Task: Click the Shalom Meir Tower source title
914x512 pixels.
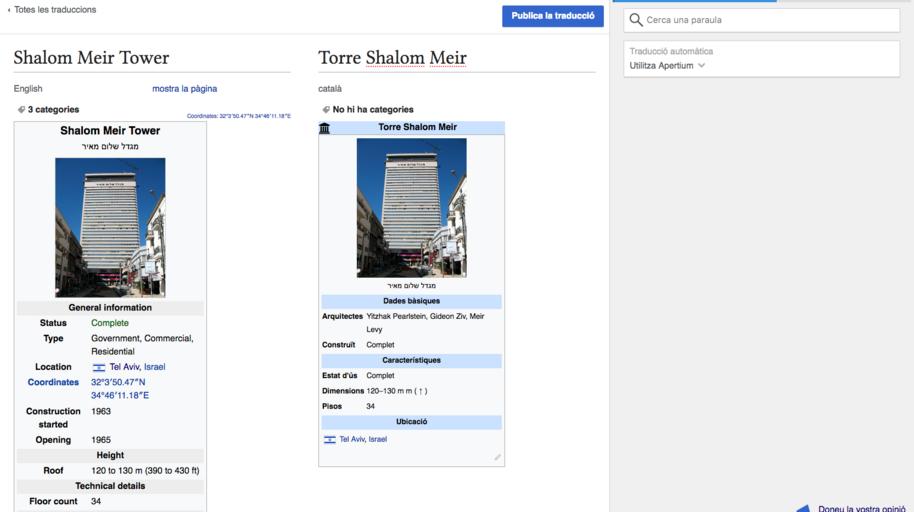Action: point(91,58)
